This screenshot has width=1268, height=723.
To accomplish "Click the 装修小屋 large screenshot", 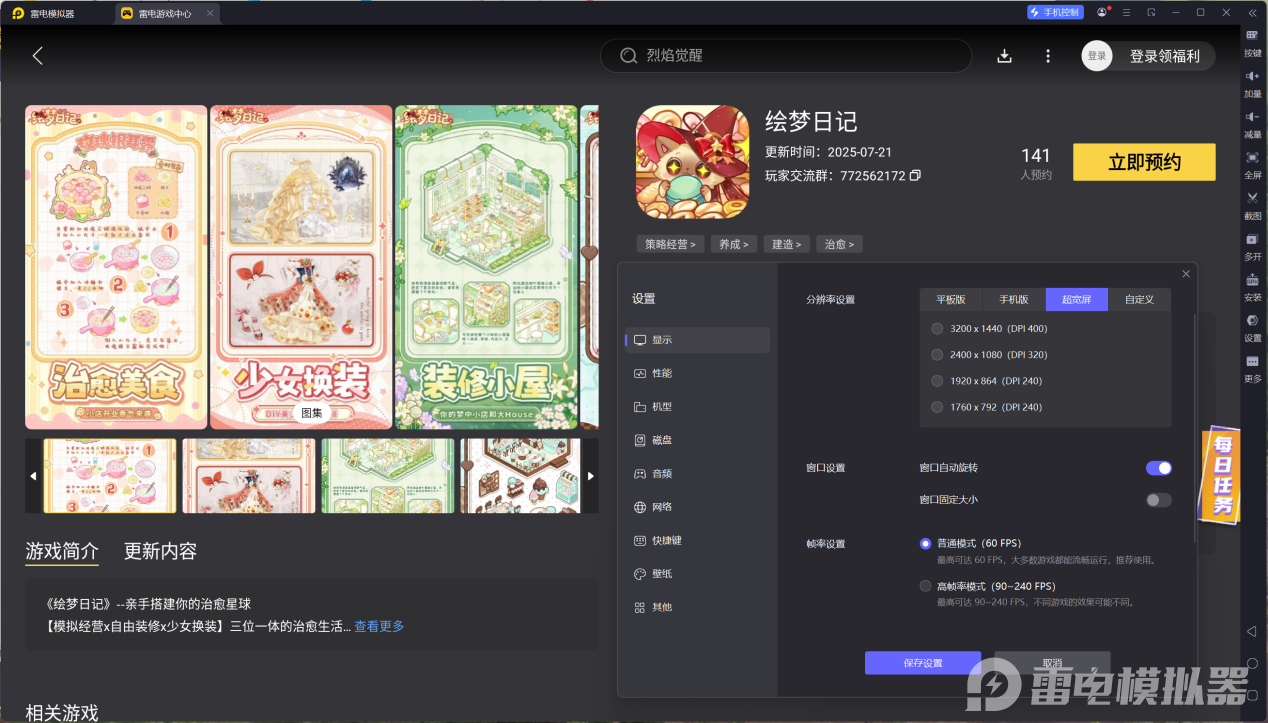I will coord(486,267).
